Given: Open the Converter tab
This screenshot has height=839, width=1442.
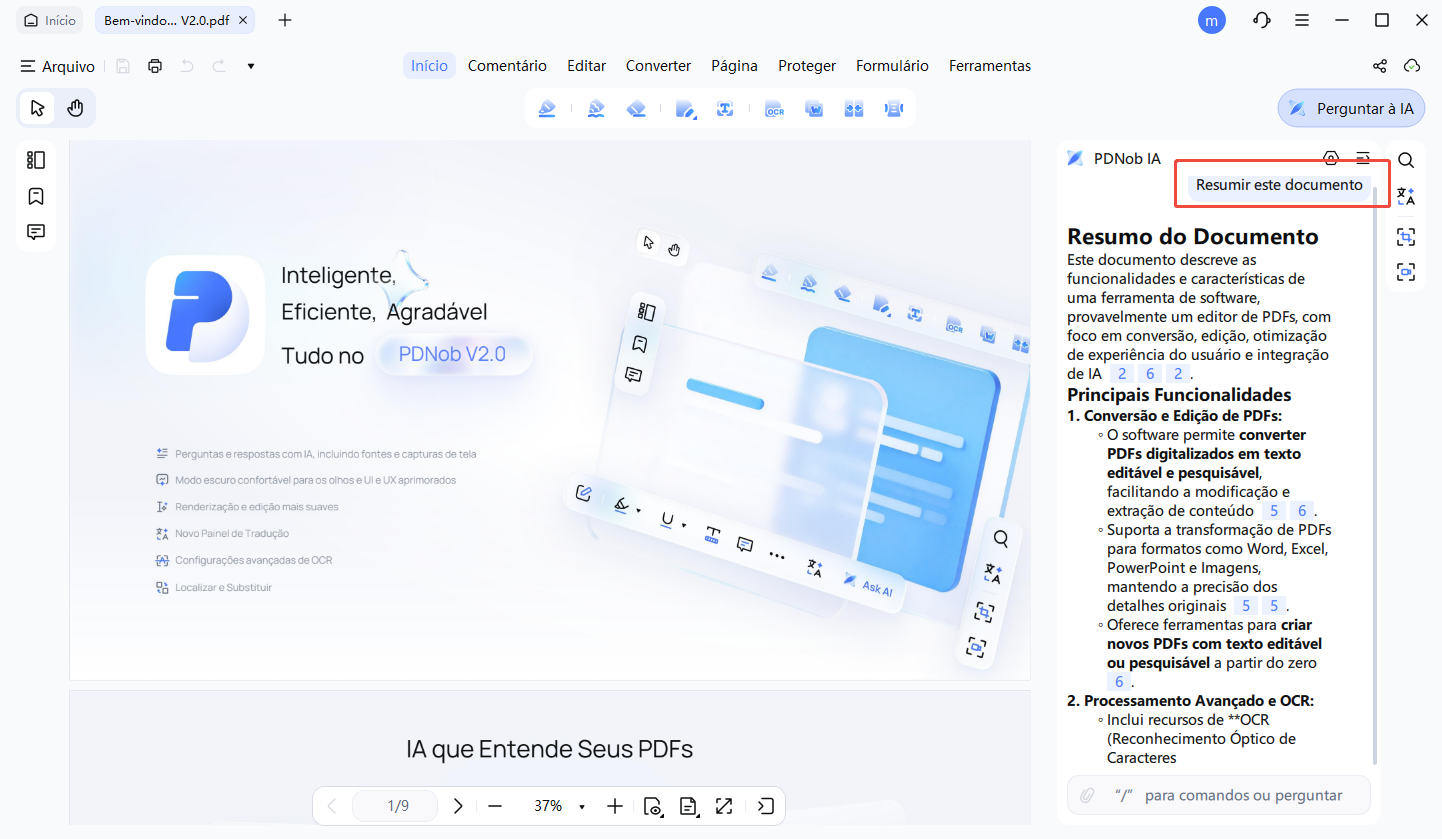Looking at the screenshot, I should point(658,66).
